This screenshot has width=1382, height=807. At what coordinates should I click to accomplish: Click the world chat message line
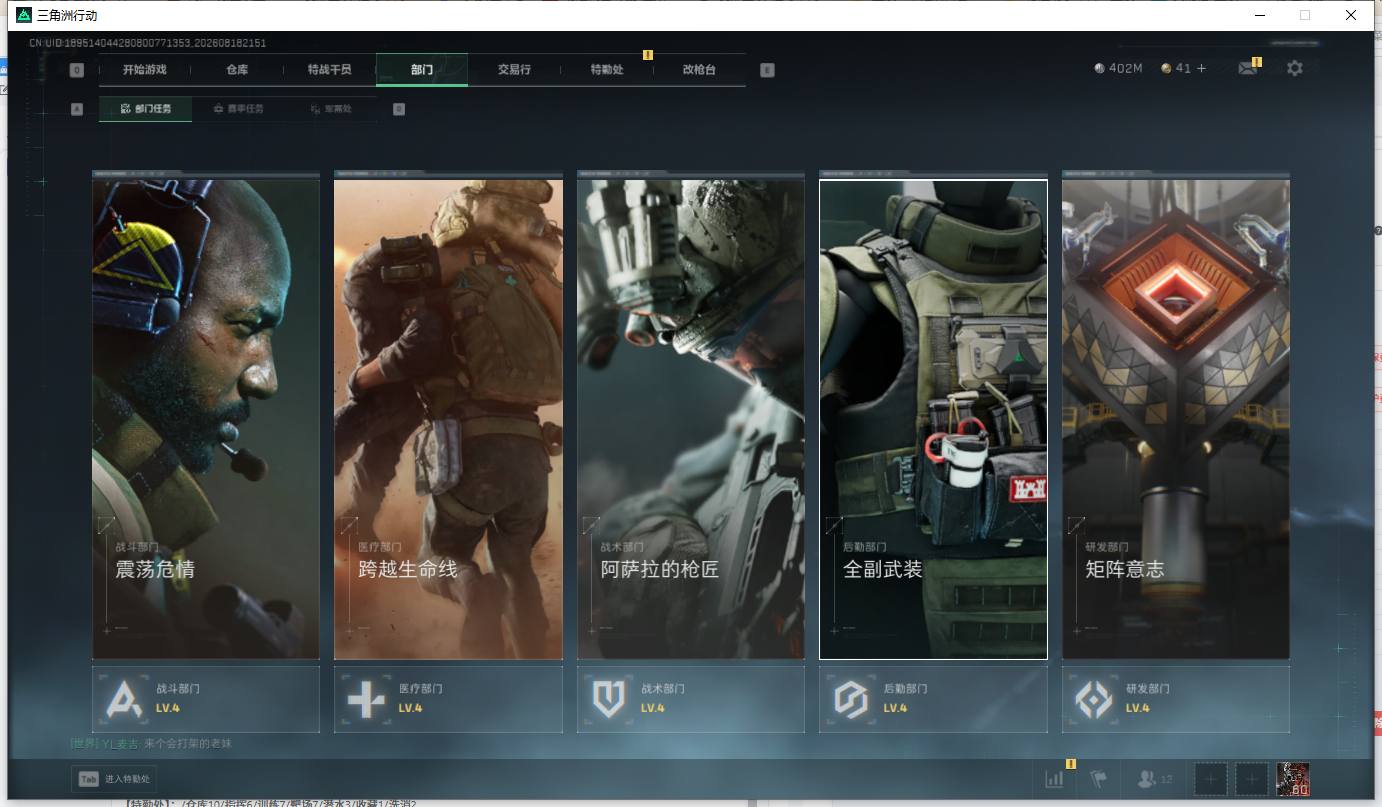151,744
